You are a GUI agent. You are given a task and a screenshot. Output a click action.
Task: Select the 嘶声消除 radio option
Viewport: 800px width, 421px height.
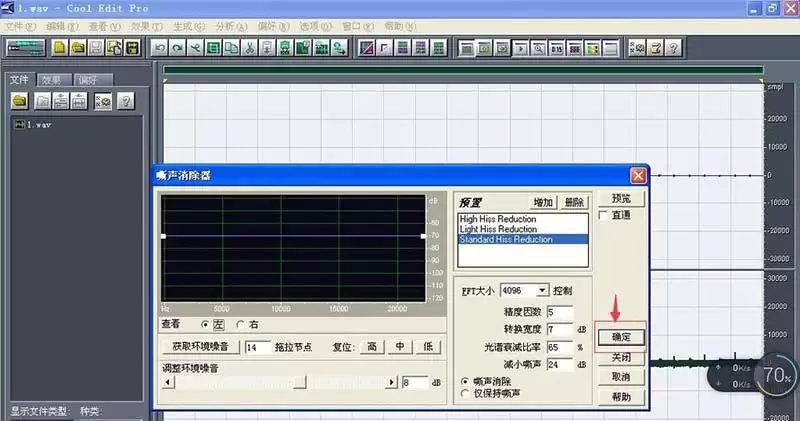tap(464, 381)
